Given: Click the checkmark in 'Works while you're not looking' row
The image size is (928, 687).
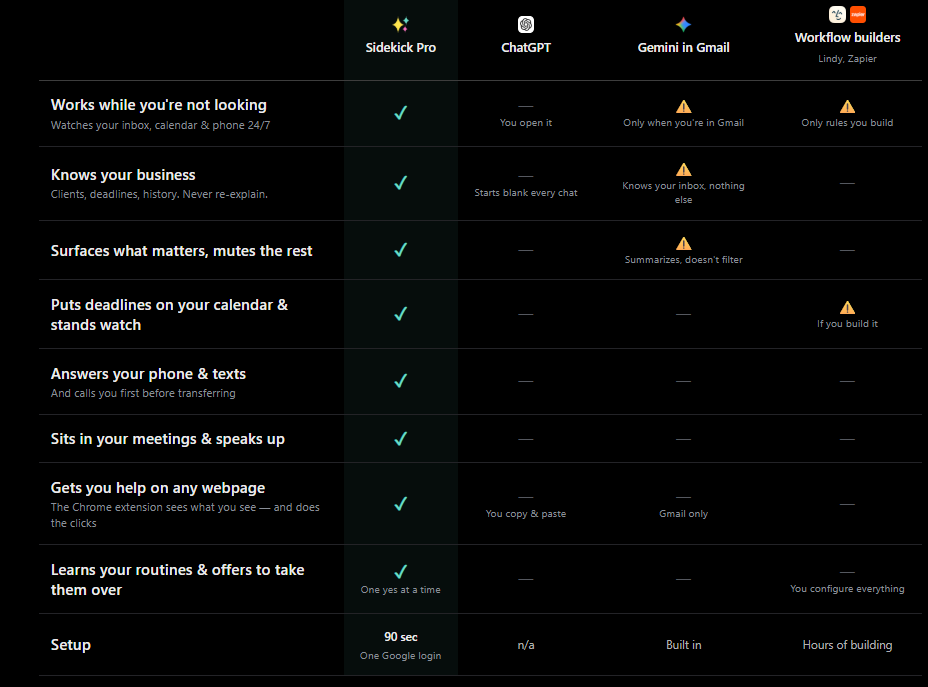Looking at the screenshot, I should pyautogui.click(x=401, y=112).
